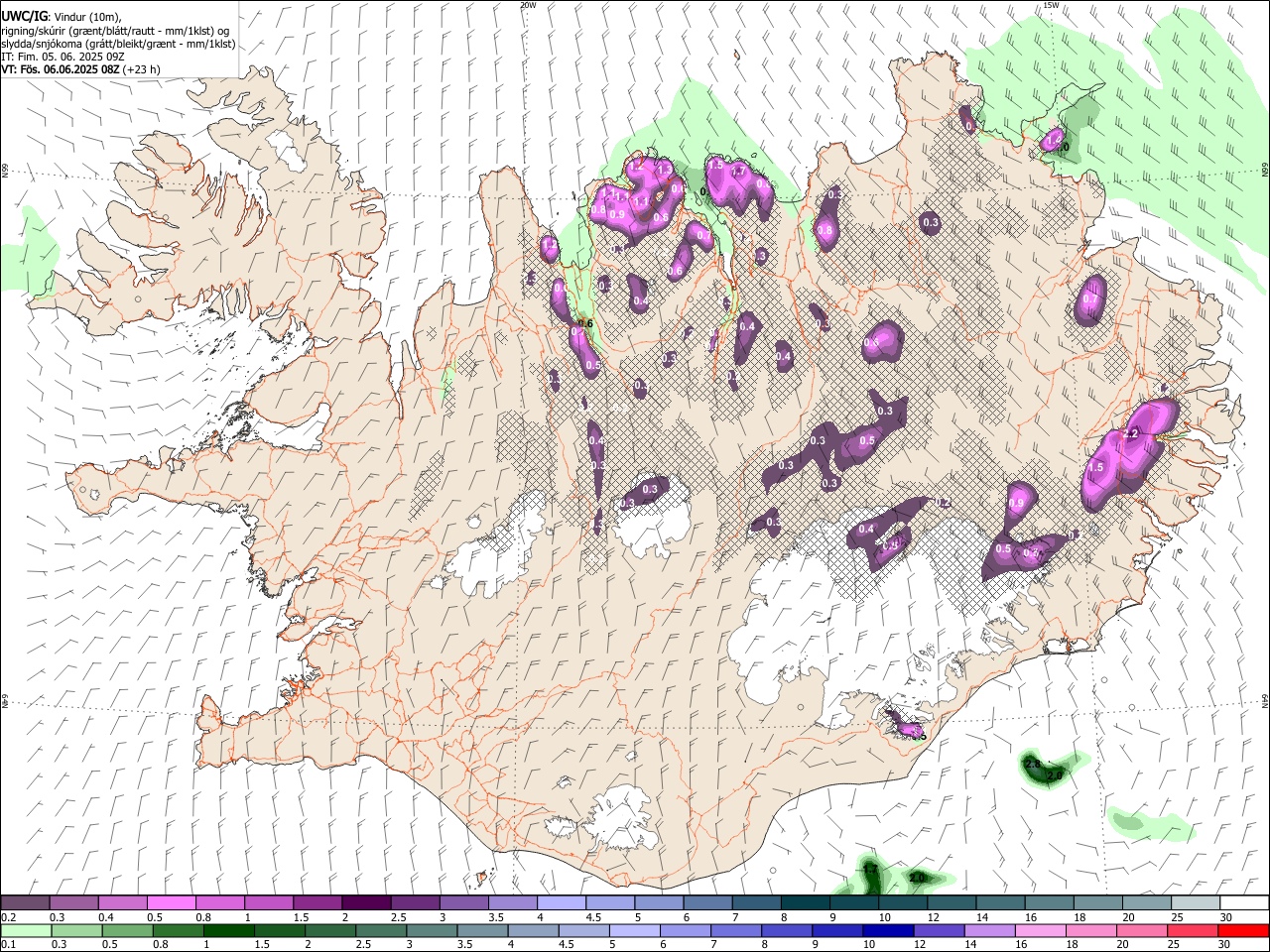Viewport: 1270px width, 952px height.
Task: Pick the navy blue 10–12 rain scale swatch
Action: coord(888,930)
